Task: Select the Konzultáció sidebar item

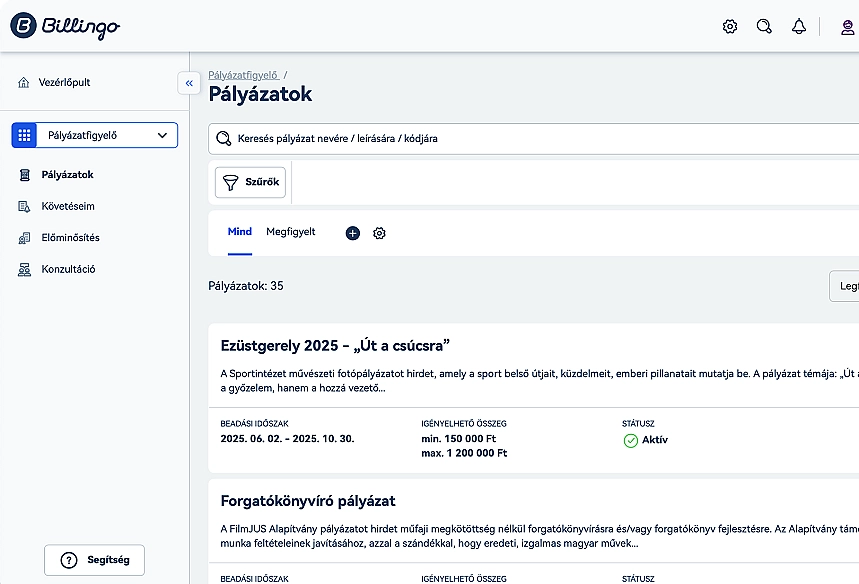Action: click(70, 269)
